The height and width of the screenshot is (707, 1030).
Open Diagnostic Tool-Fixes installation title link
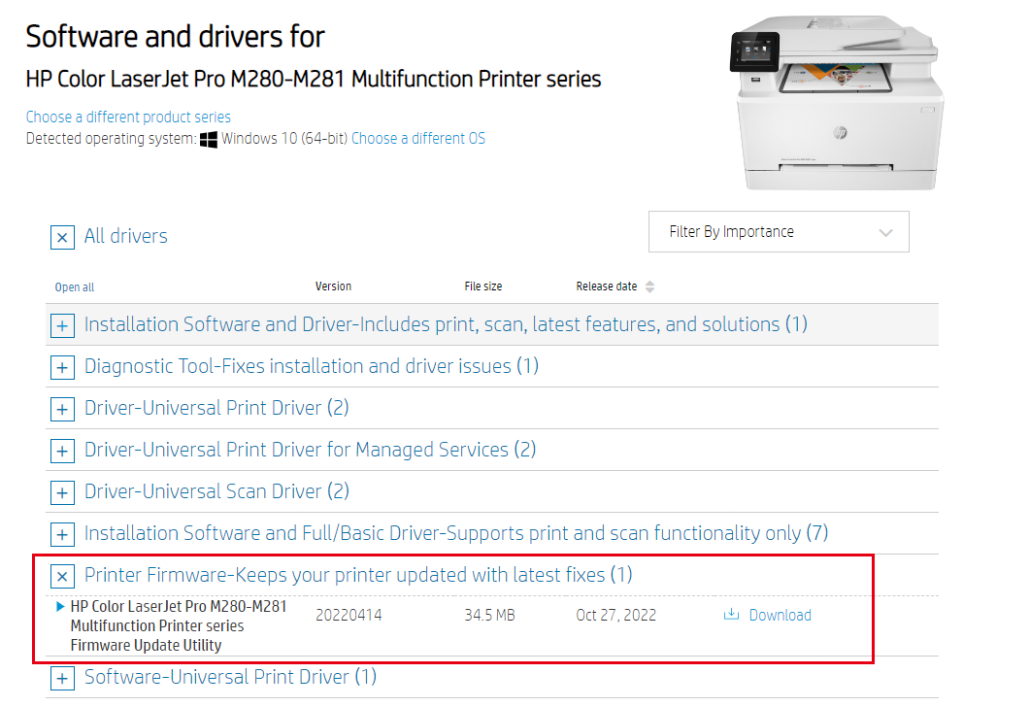tap(311, 366)
